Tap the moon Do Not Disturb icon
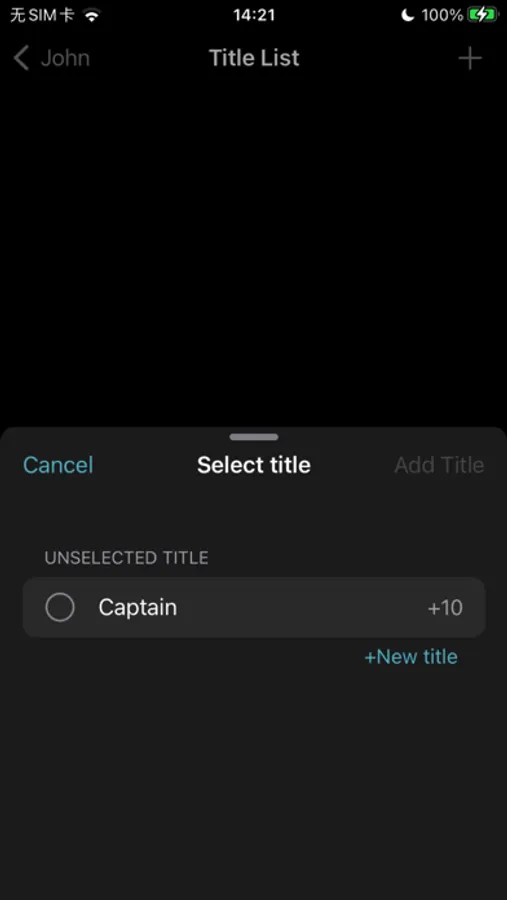 (x=408, y=15)
